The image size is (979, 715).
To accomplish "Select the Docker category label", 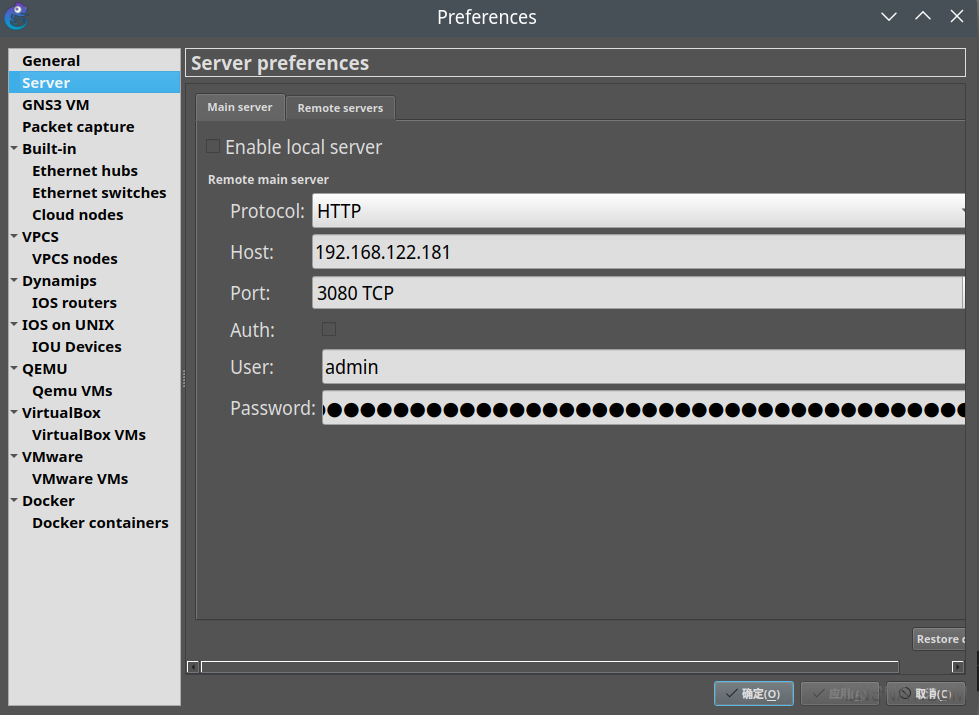I will 49,501.
